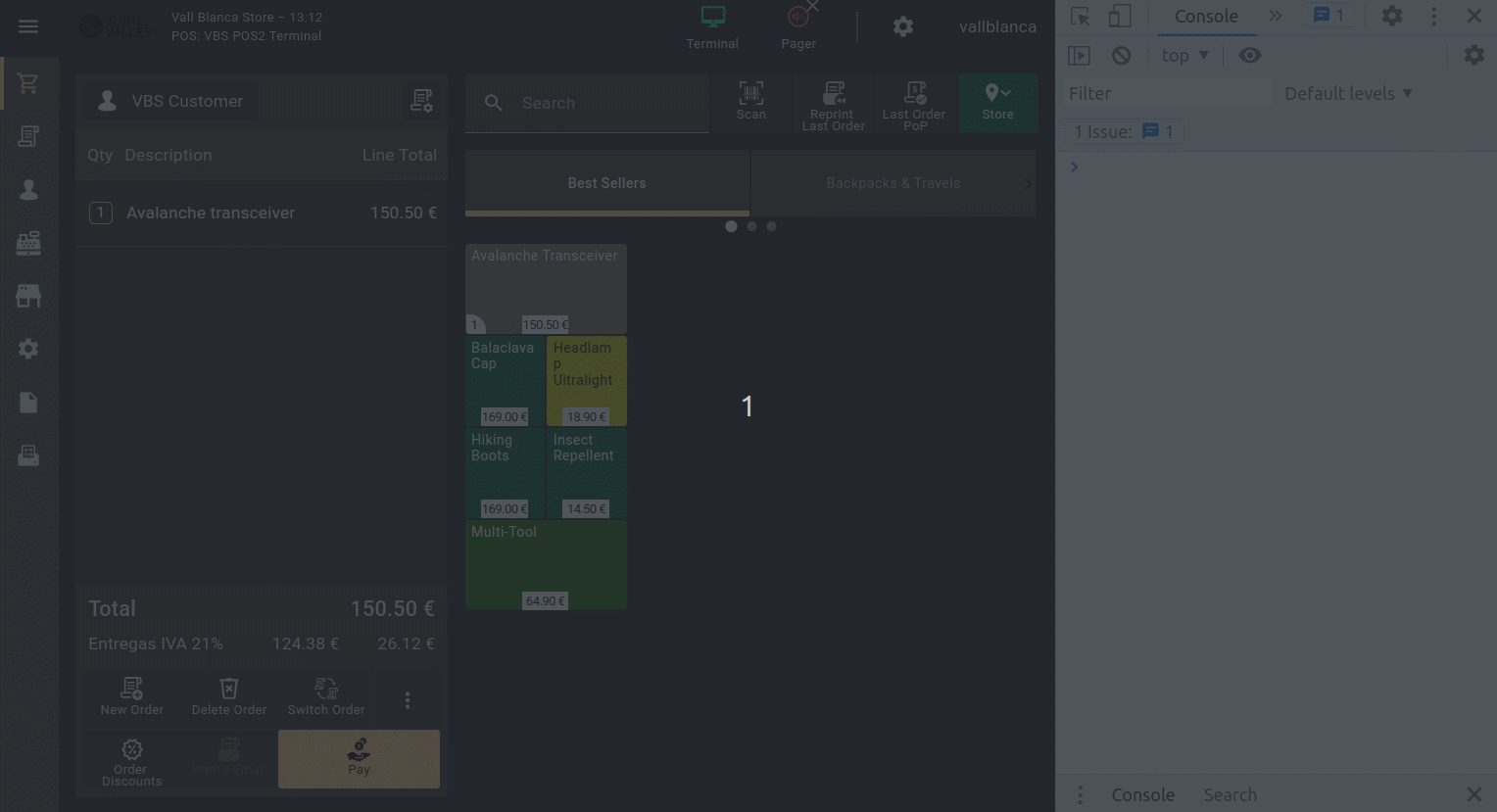
Task: Select the Best Sellers tab
Action: [x=606, y=183]
